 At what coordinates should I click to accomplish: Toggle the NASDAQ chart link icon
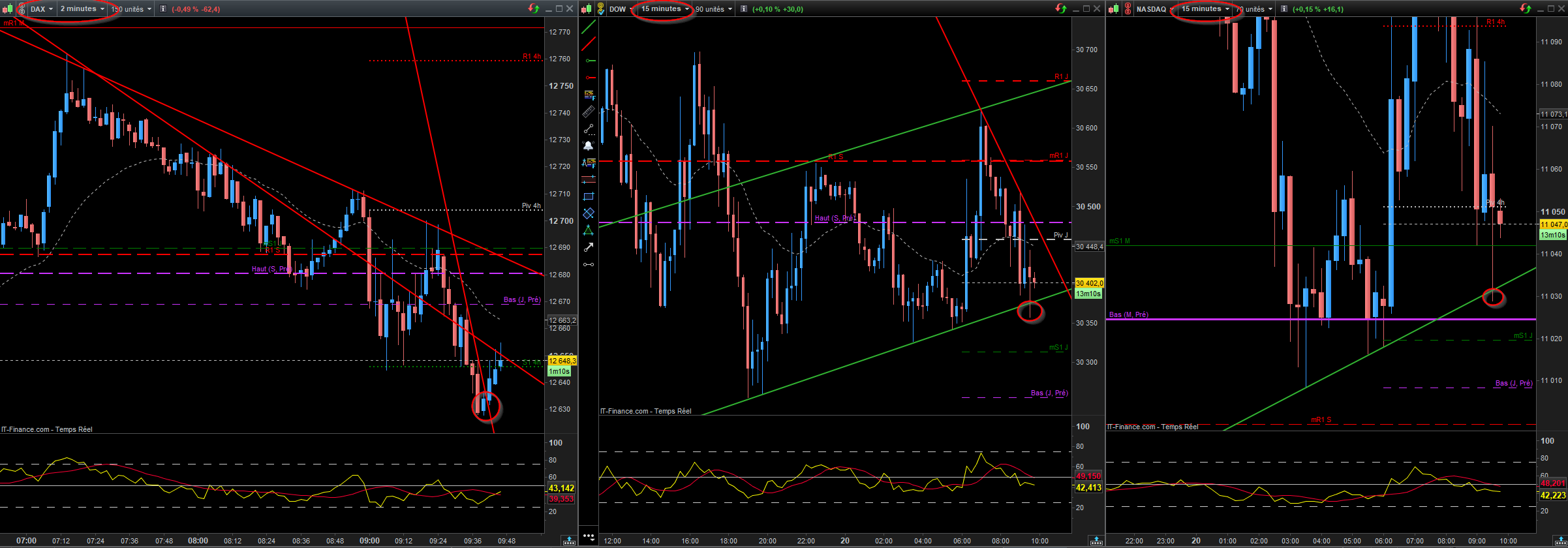point(1127,9)
